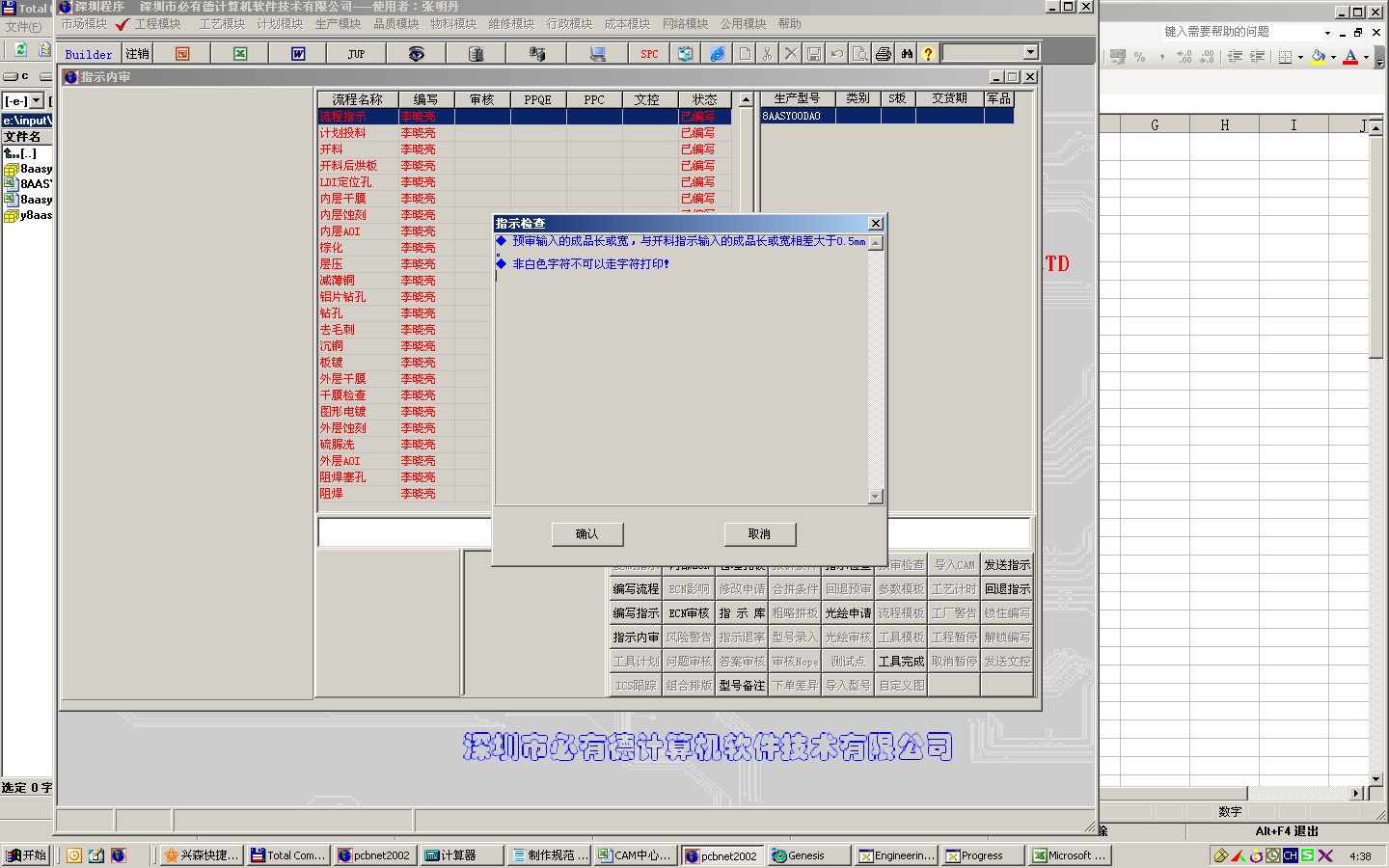Viewport: 1389px width, 868px height.
Task: Click the yellow question mark help icon
Action: click(x=928, y=54)
